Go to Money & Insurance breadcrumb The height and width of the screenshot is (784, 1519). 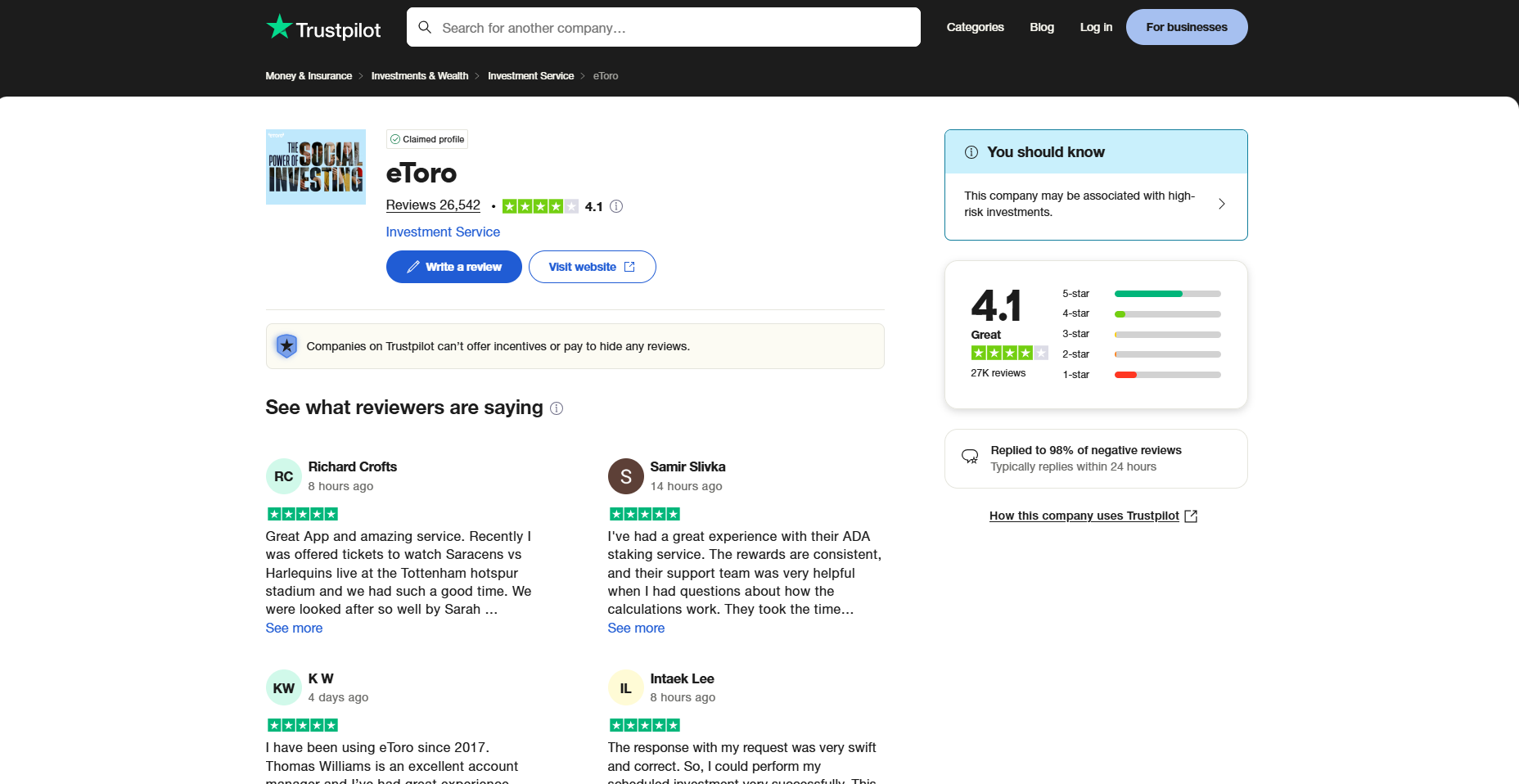(x=309, y=76)
